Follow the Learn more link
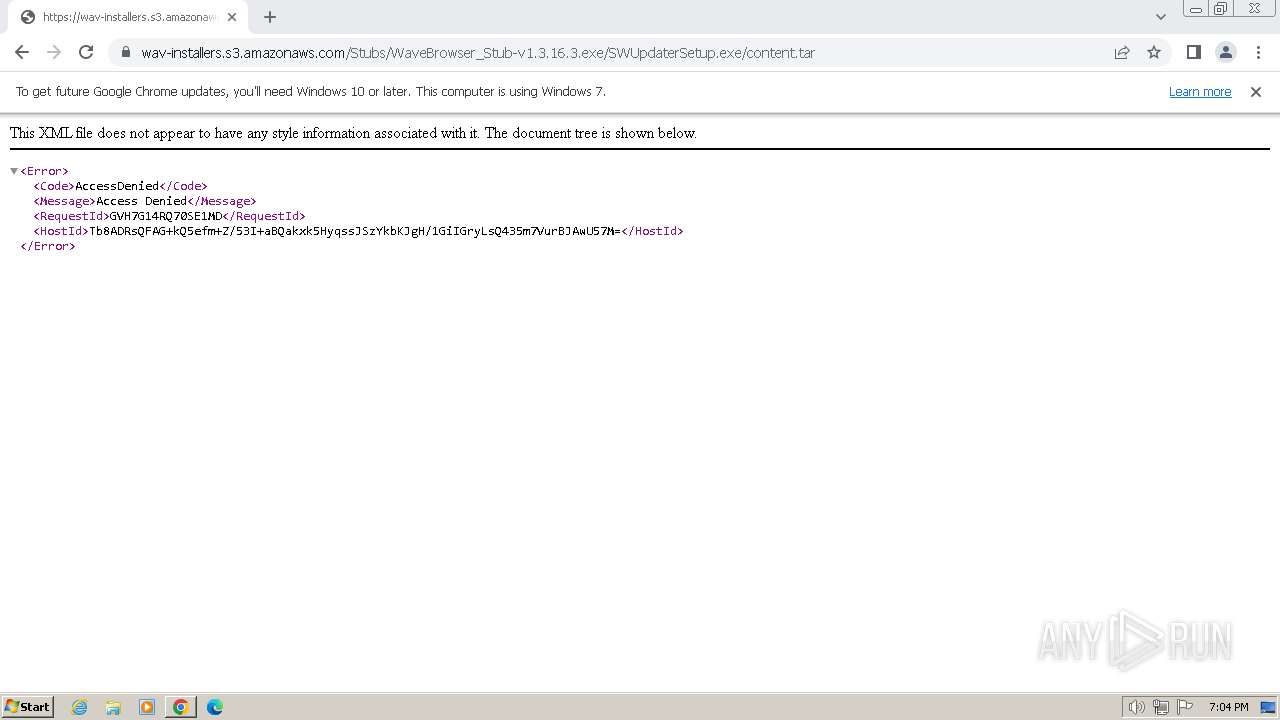This screenshot has height=720, width=1280. 1200,91
